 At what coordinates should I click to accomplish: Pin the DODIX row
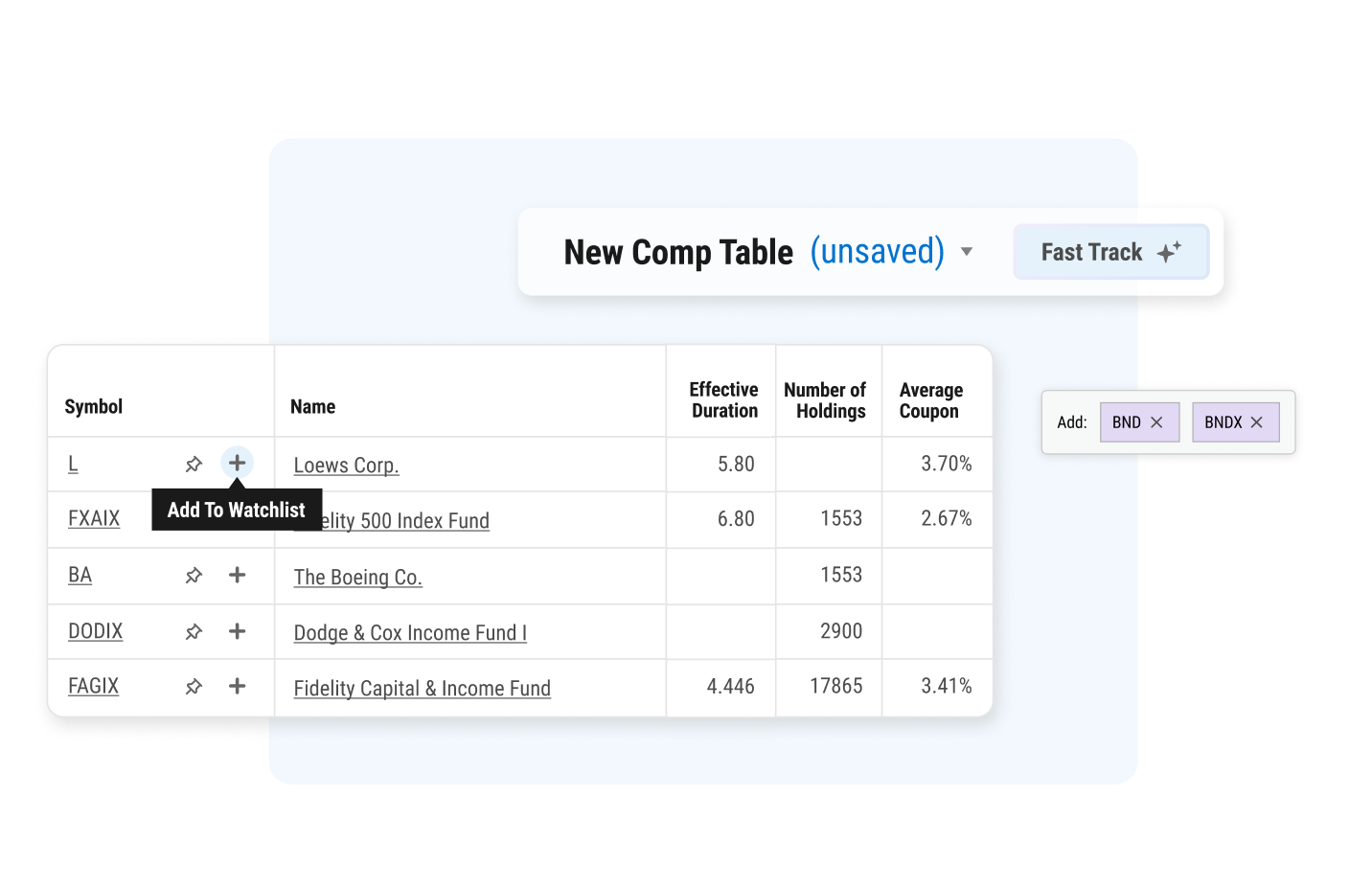tap(194, 632)
